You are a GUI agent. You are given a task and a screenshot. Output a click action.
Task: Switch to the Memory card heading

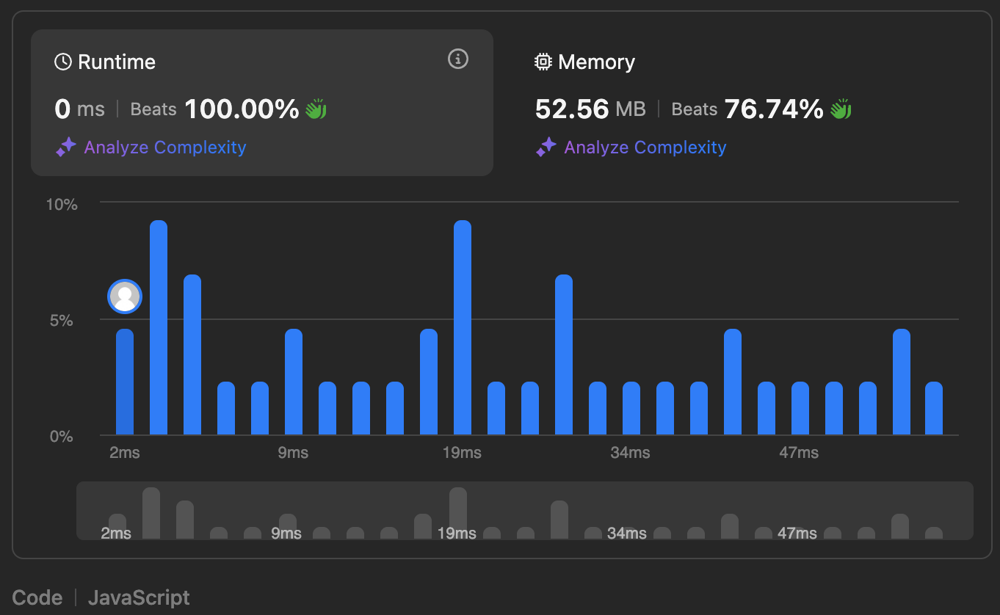click(x=596, y=62)
